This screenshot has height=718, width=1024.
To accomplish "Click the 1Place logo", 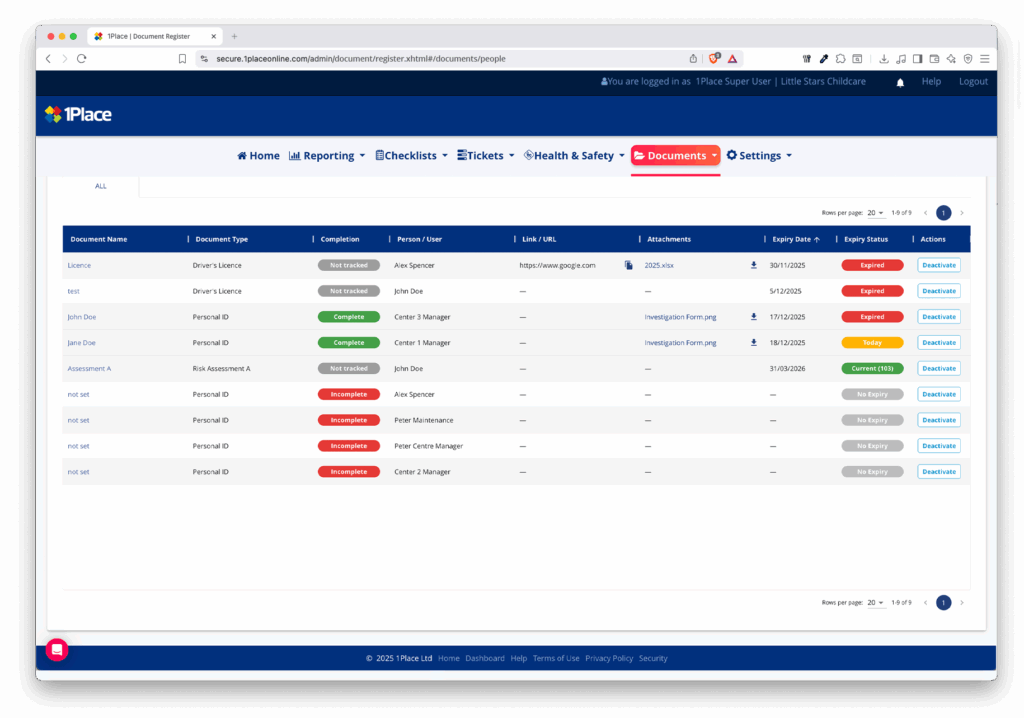I will coord(78,114).
